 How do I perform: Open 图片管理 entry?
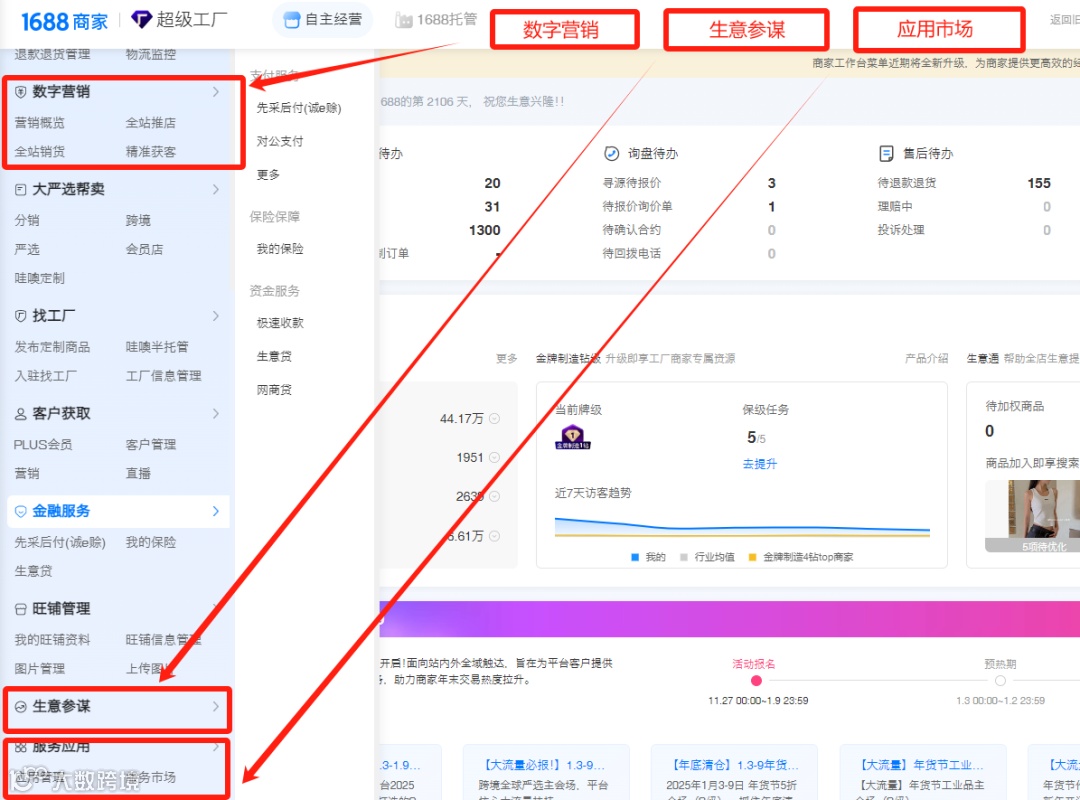[40, 670]
